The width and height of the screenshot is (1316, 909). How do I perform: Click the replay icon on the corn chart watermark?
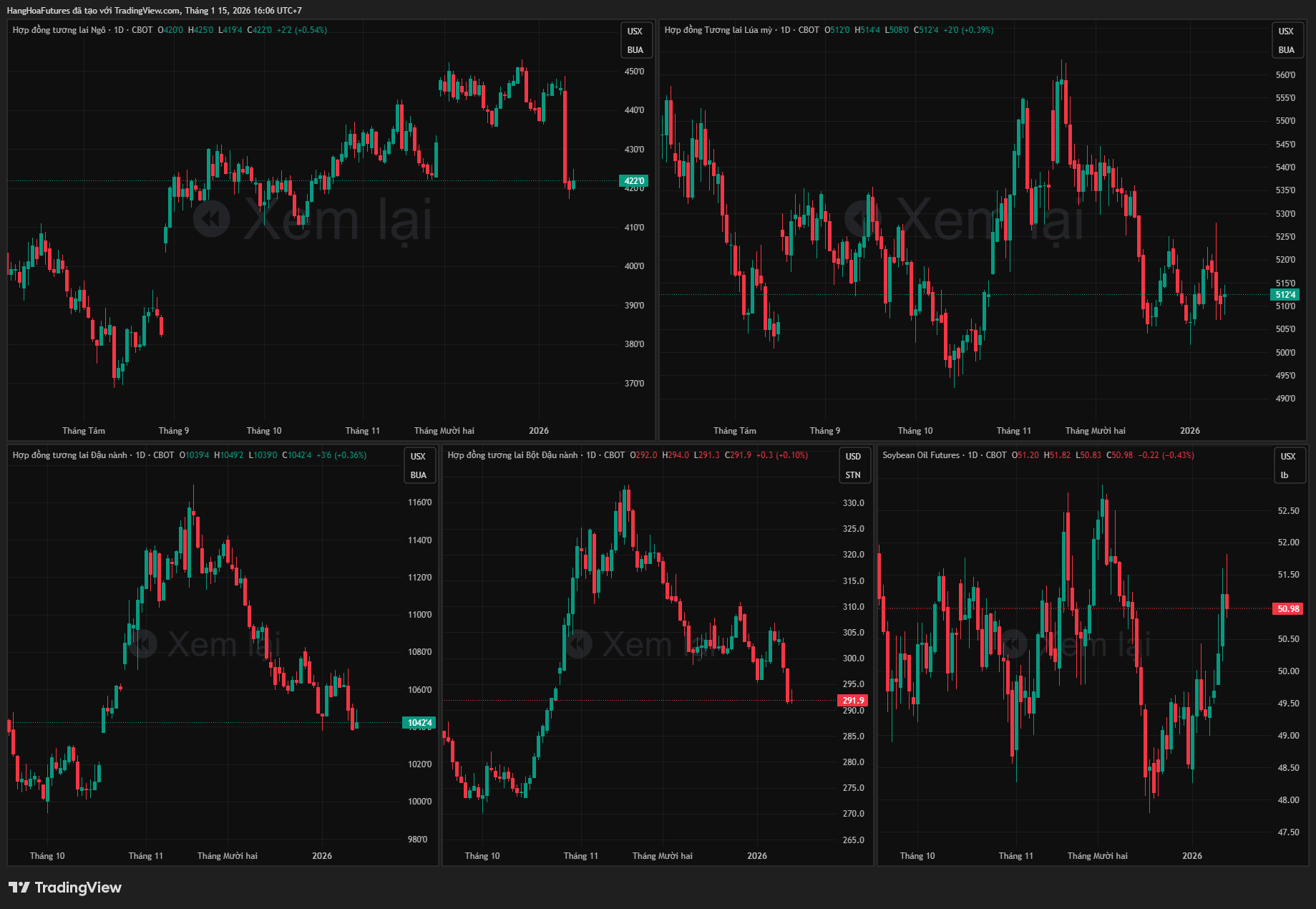pos(212,218)
